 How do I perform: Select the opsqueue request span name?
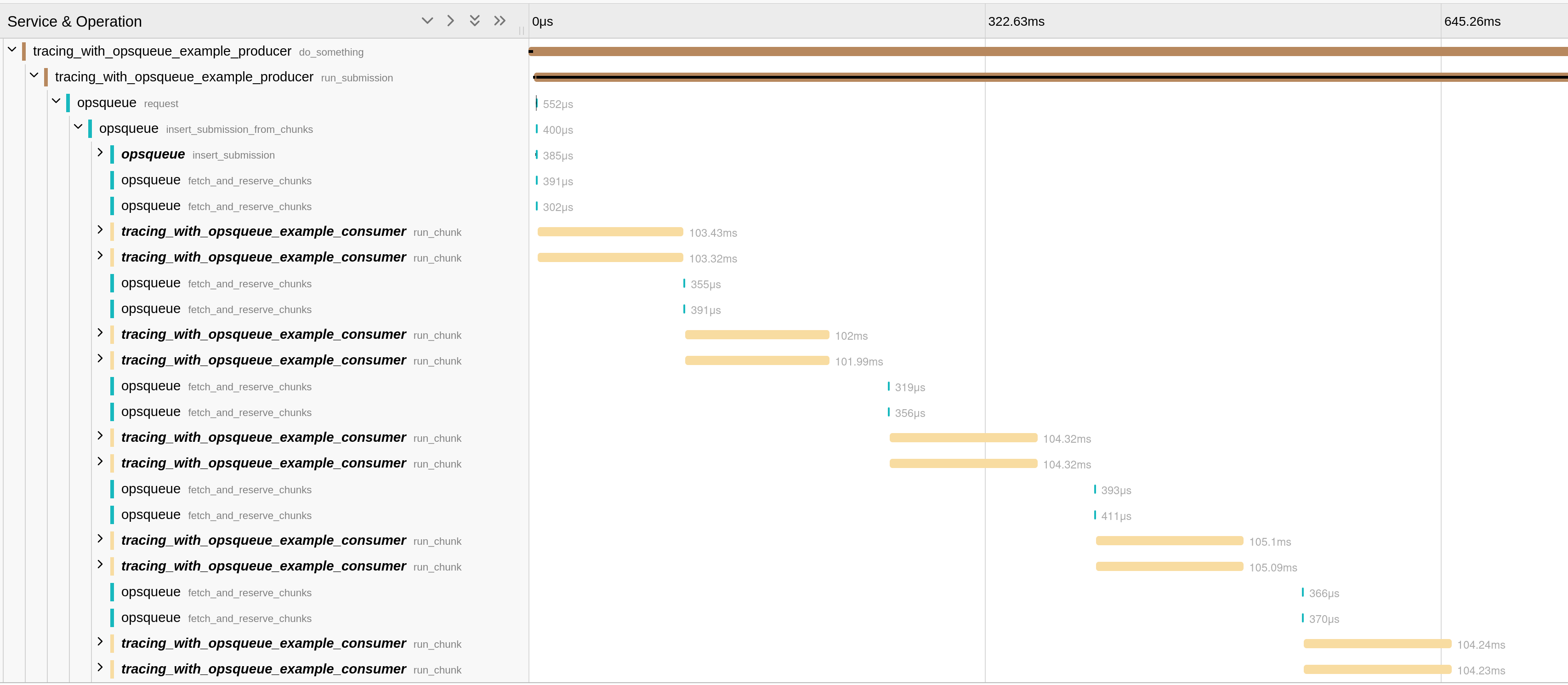107,103
